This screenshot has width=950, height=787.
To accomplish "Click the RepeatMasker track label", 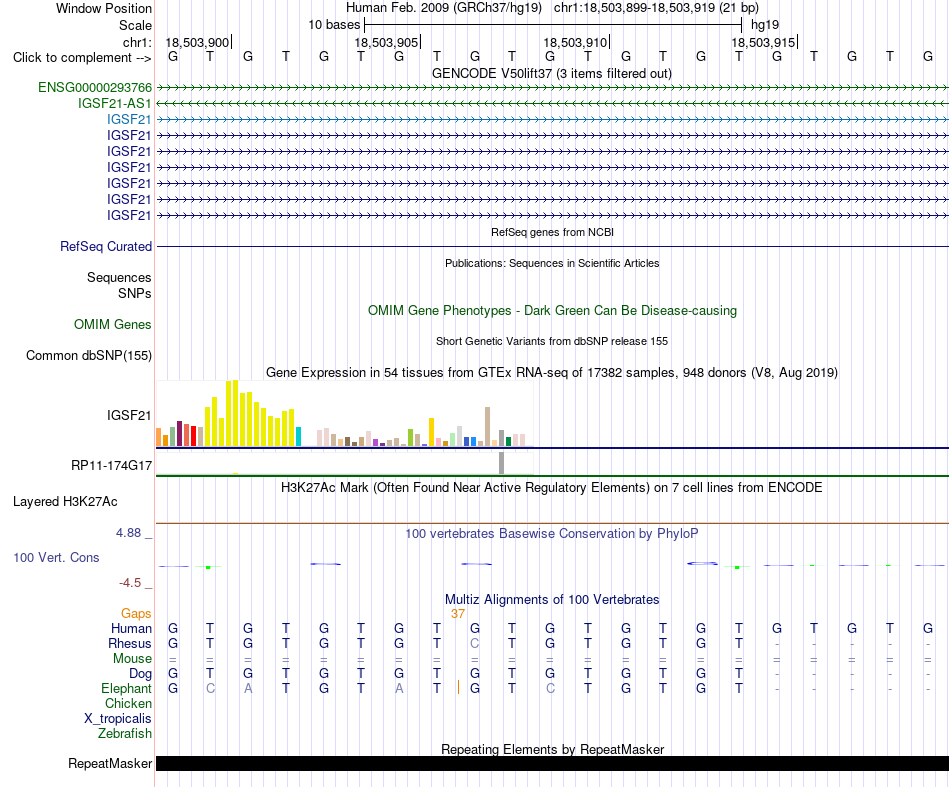I will coord(110,763).
